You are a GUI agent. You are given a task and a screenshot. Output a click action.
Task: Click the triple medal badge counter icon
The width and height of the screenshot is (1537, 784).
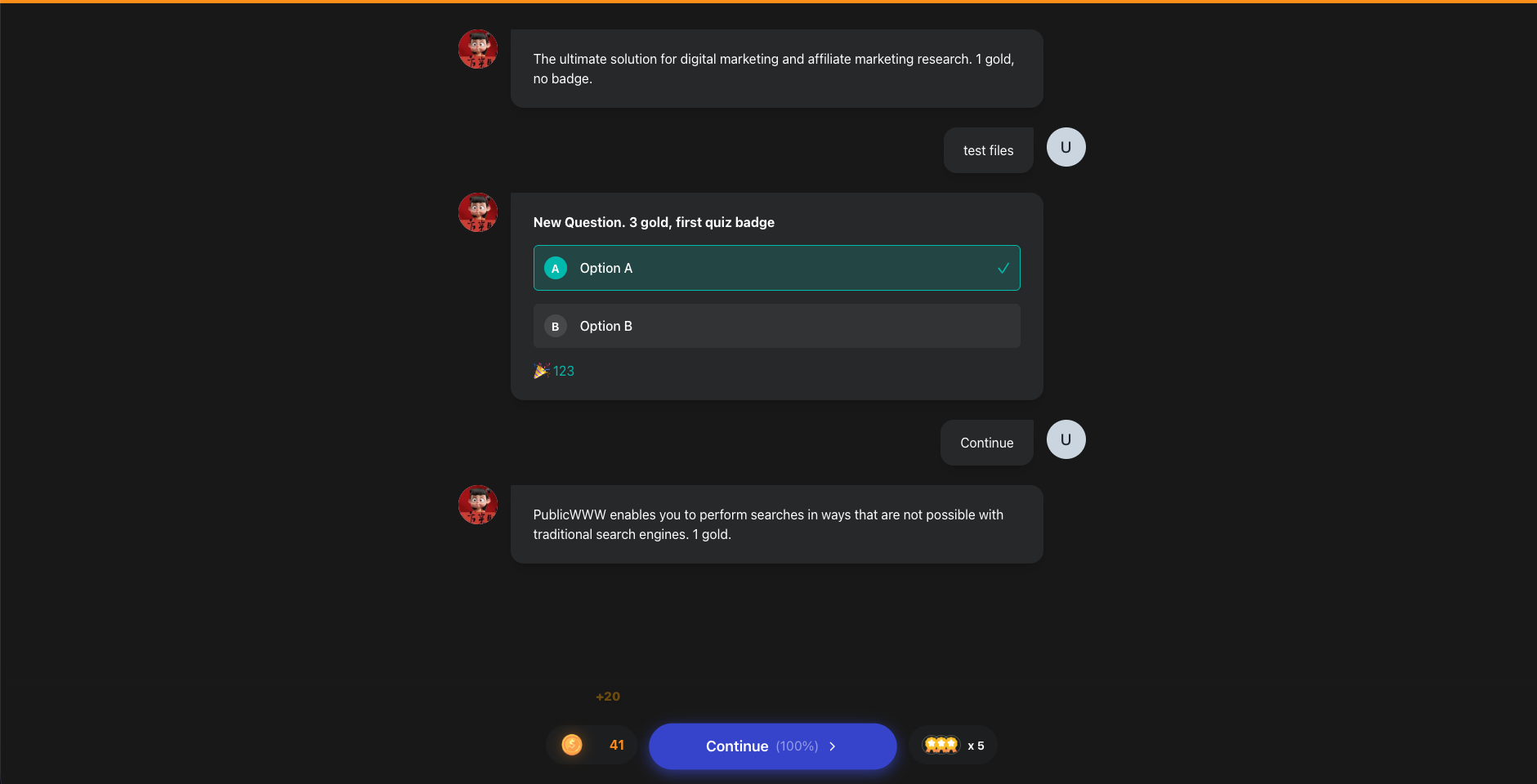(x=941, y=744)
